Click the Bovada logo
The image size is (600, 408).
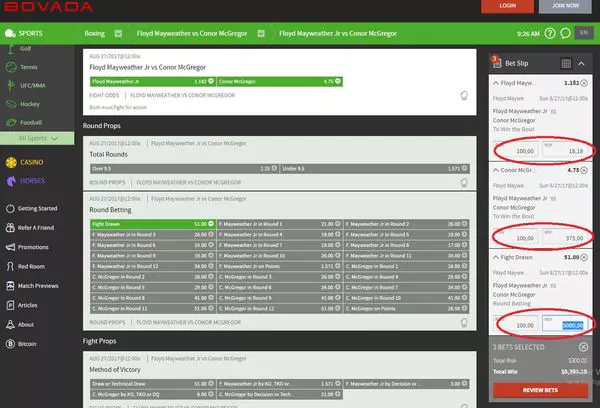pyautogui.click(x=48, y=6)
